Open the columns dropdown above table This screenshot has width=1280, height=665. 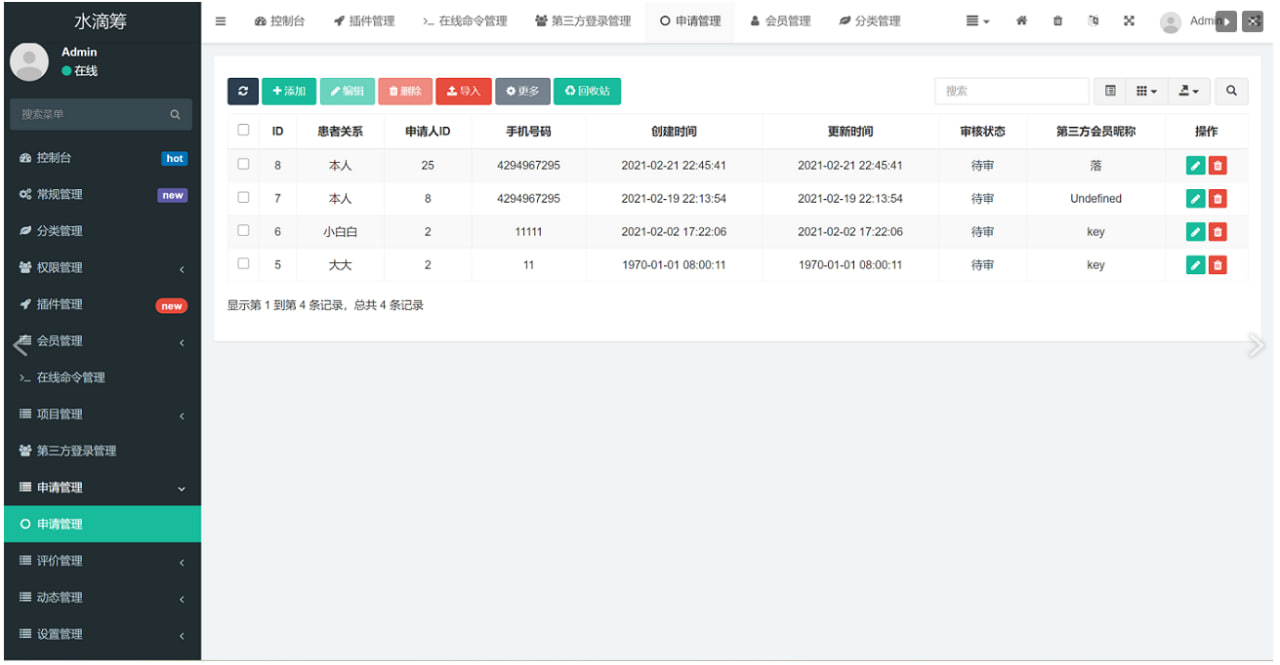1146,91
